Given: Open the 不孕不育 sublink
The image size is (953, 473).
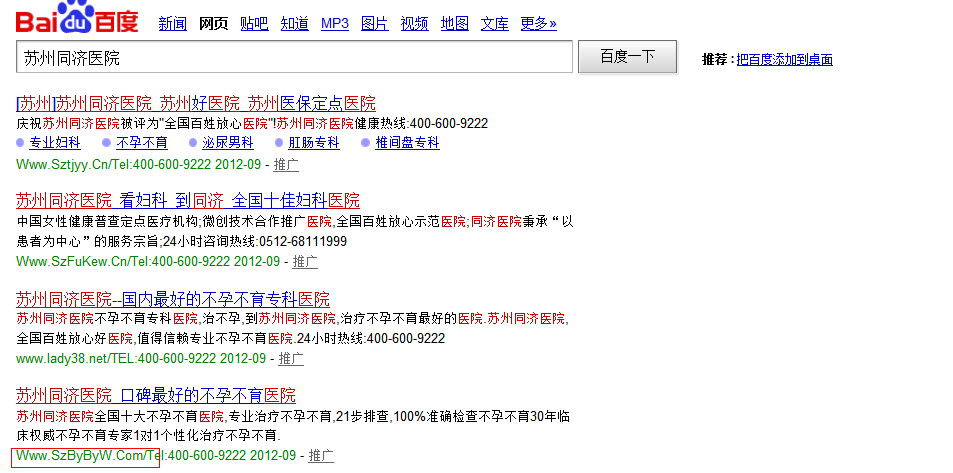Looking at the screenshot, I should click(142, 143).
